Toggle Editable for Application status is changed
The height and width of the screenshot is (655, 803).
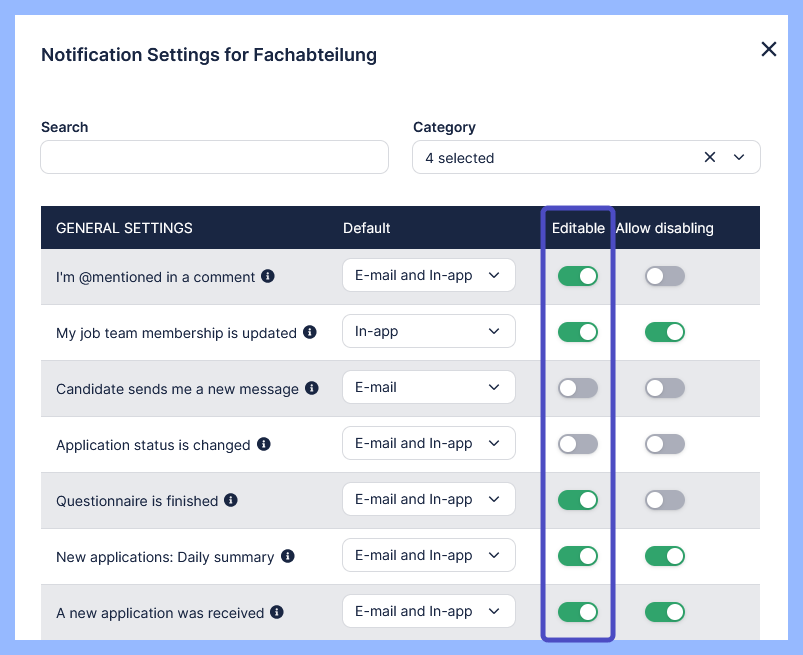(x=578, y=444)
